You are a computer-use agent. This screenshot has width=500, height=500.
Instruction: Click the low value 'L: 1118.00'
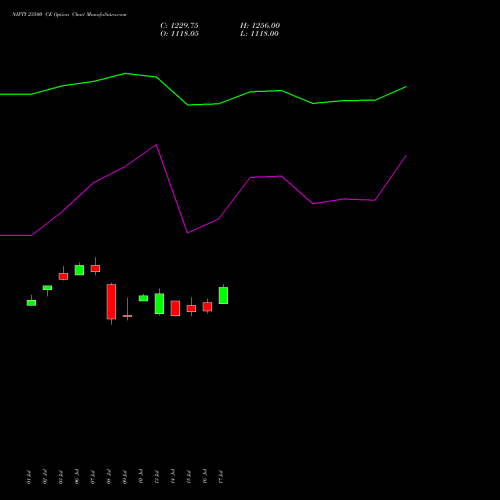[259, 34]
